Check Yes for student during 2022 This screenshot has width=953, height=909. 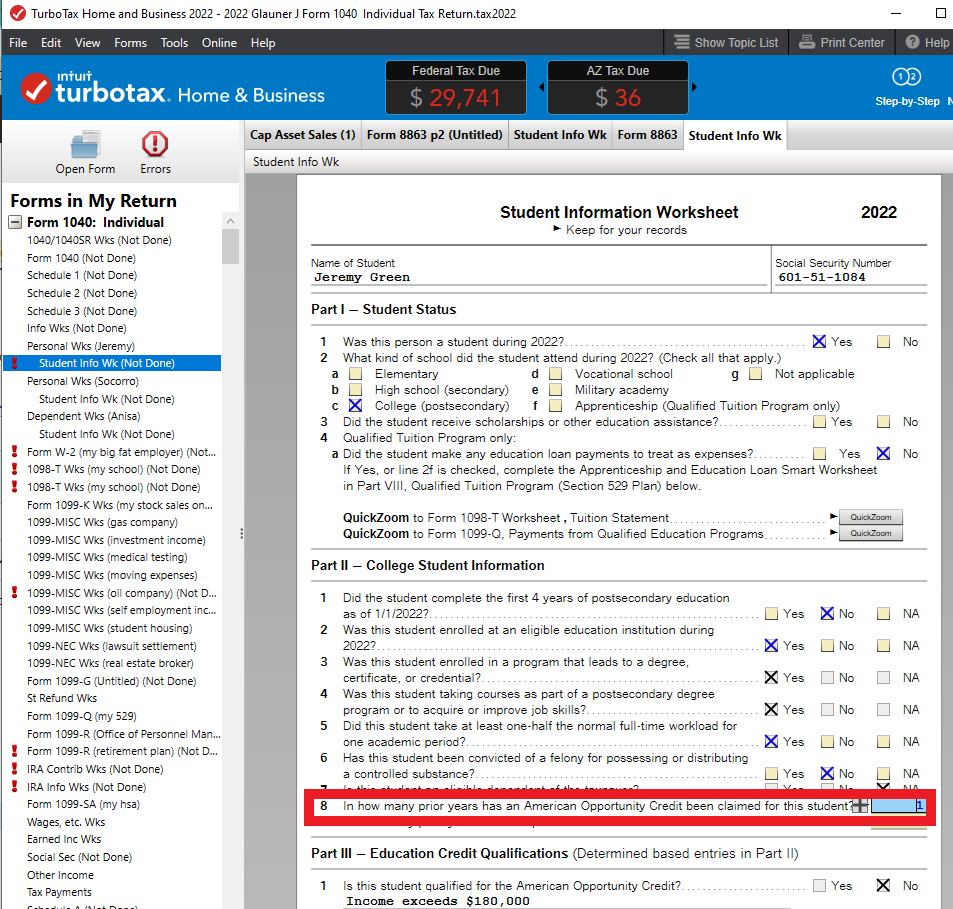coord(818,341)
